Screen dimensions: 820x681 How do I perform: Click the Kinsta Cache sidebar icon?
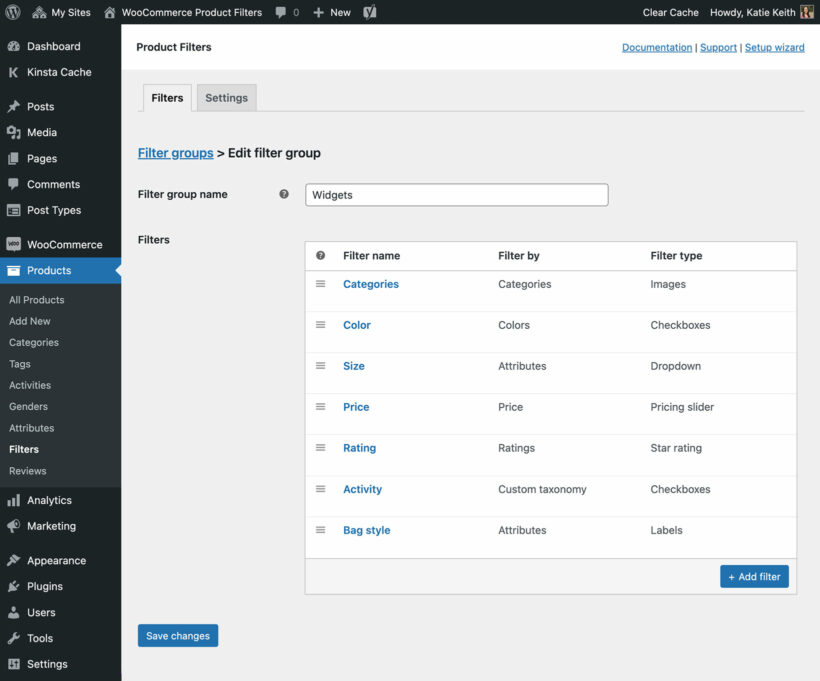click(x=14, y=72)
